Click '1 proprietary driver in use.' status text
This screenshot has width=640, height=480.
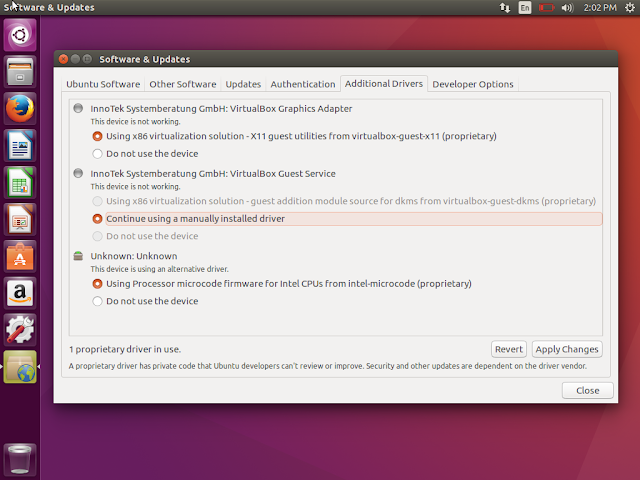(125, 349)
